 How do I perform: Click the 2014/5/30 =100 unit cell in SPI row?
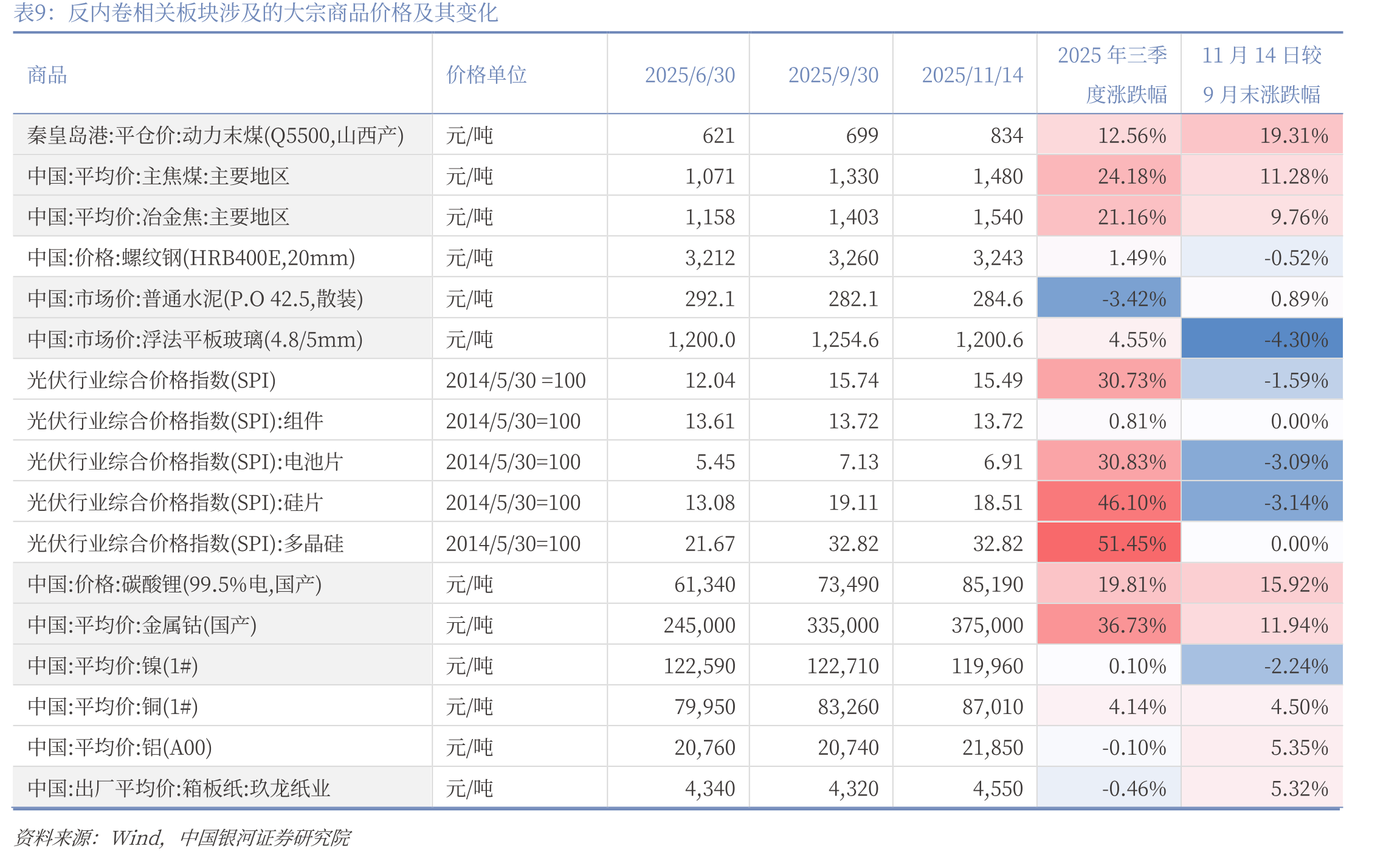point(516,380)
